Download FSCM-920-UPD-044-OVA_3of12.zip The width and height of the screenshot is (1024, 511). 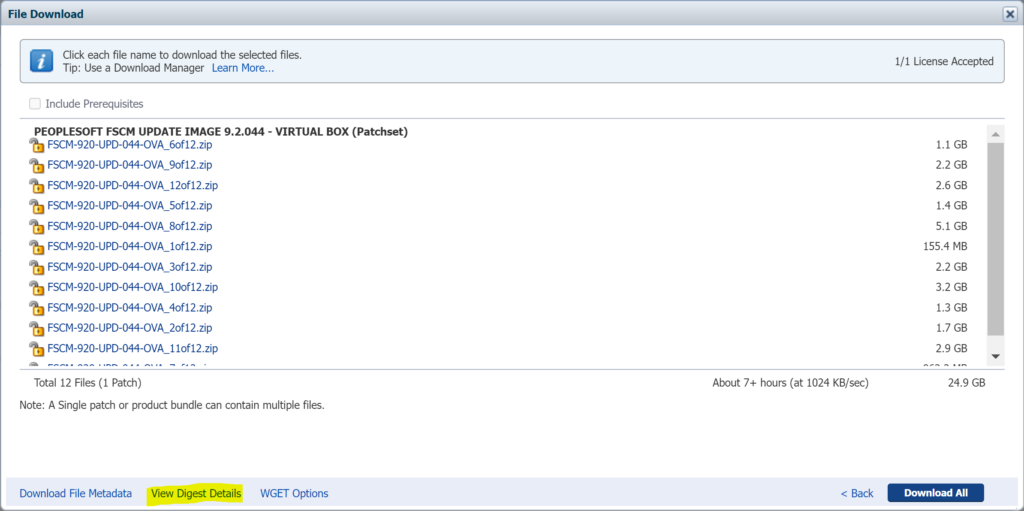129,267
